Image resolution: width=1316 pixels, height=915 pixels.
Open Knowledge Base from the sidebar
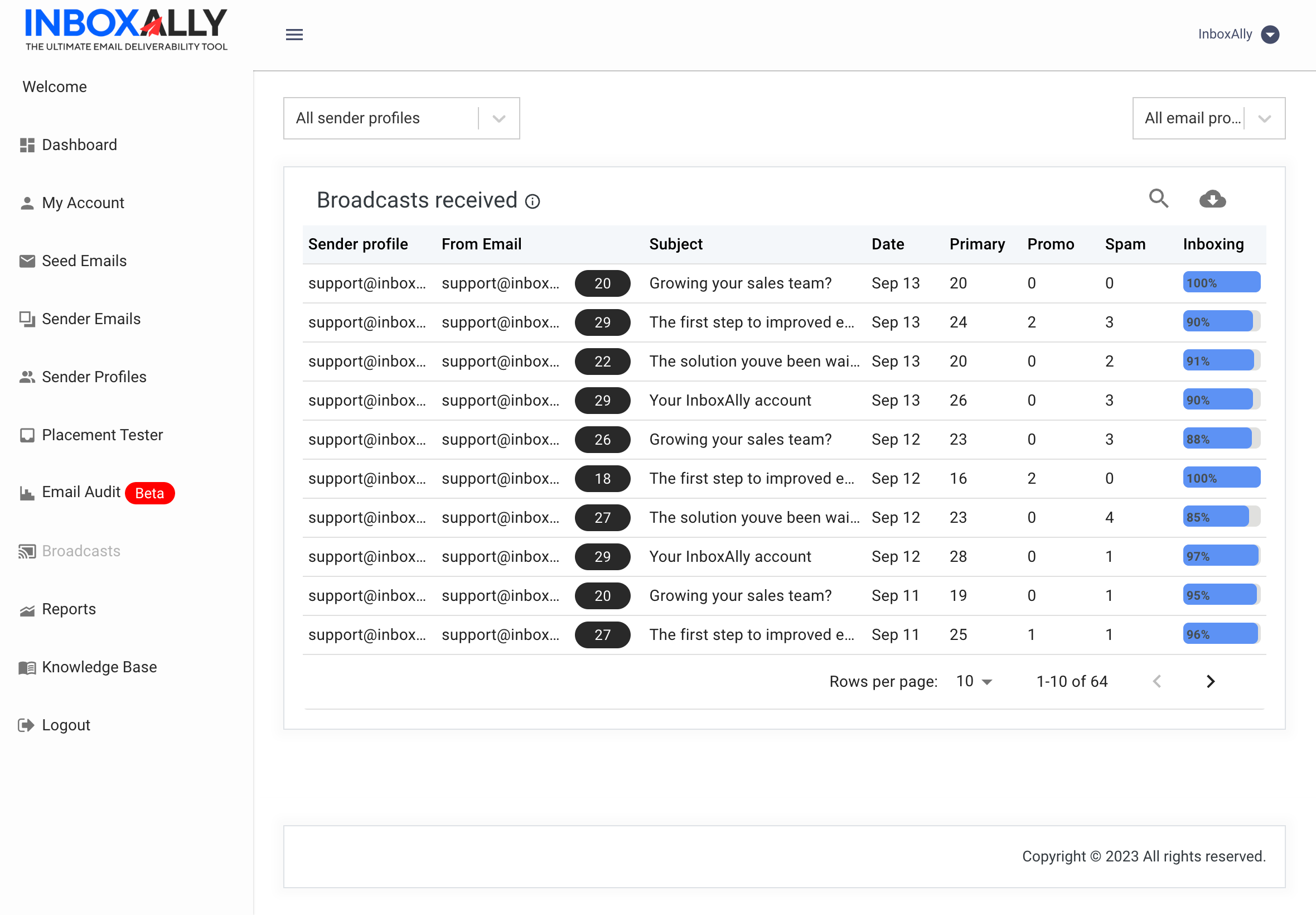[x=99, y=667]
